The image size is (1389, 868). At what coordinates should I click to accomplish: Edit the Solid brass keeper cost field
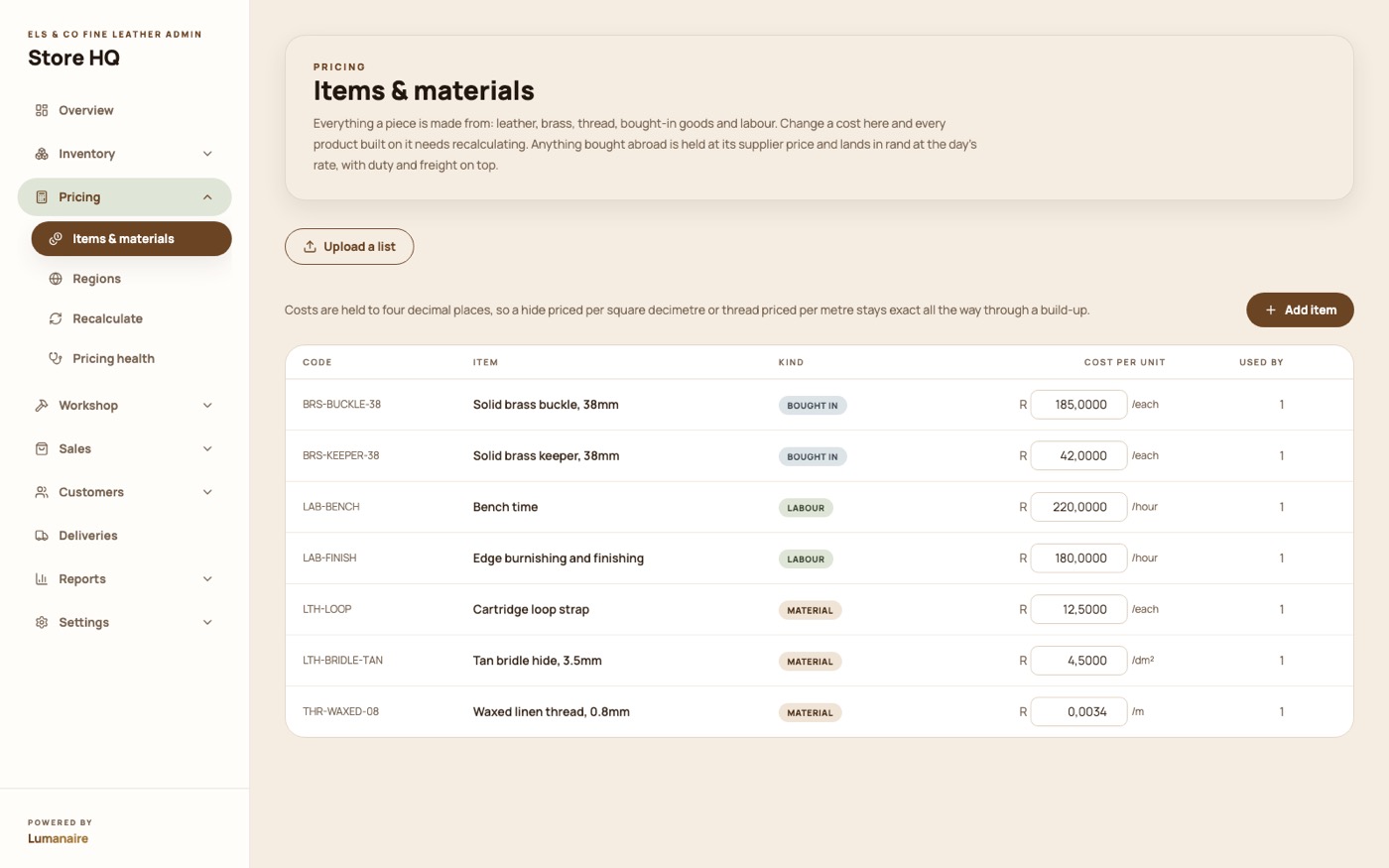point(1078,456)
